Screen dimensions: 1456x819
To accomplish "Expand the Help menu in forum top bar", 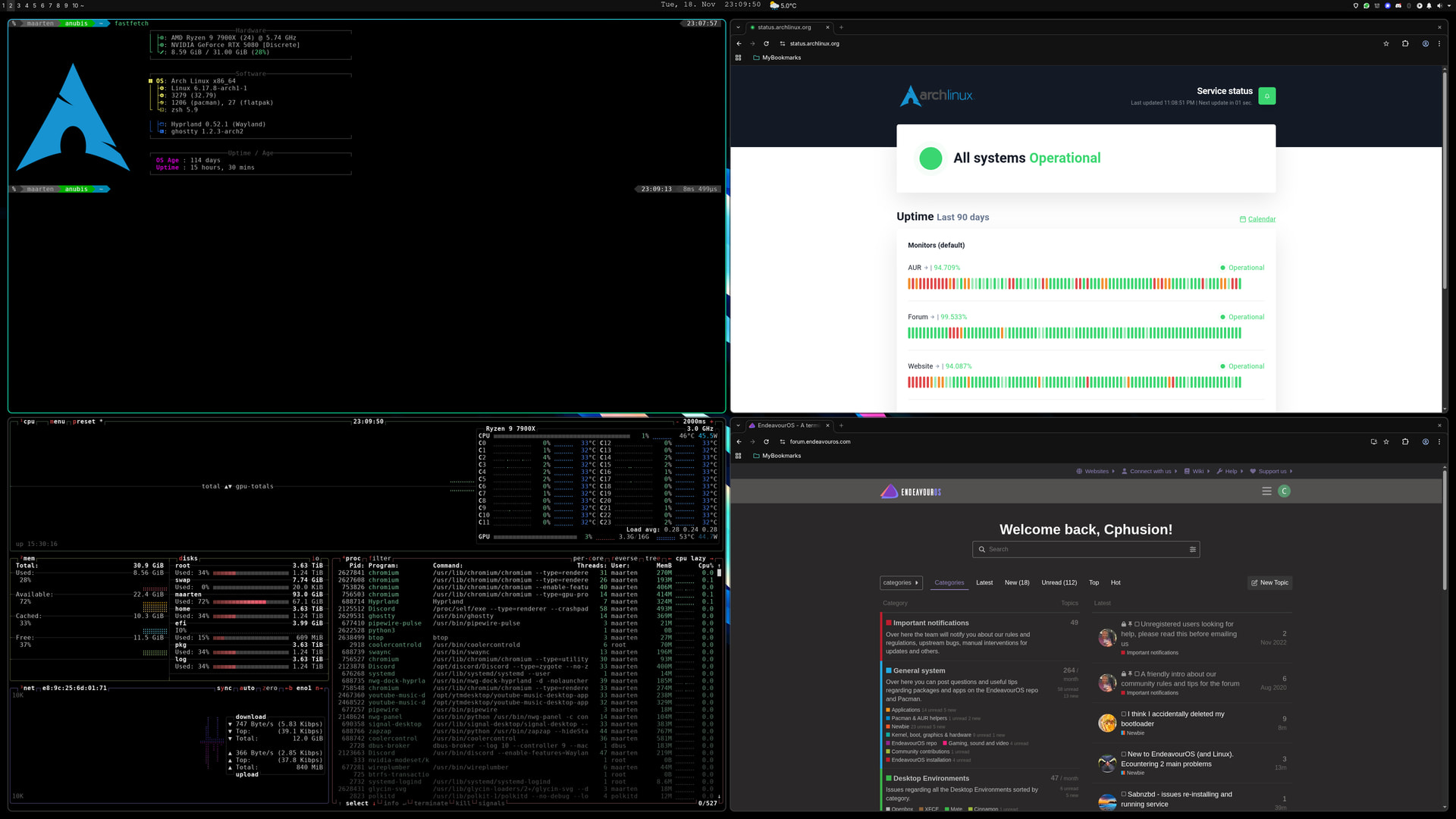I will [x=1229, y=472].
